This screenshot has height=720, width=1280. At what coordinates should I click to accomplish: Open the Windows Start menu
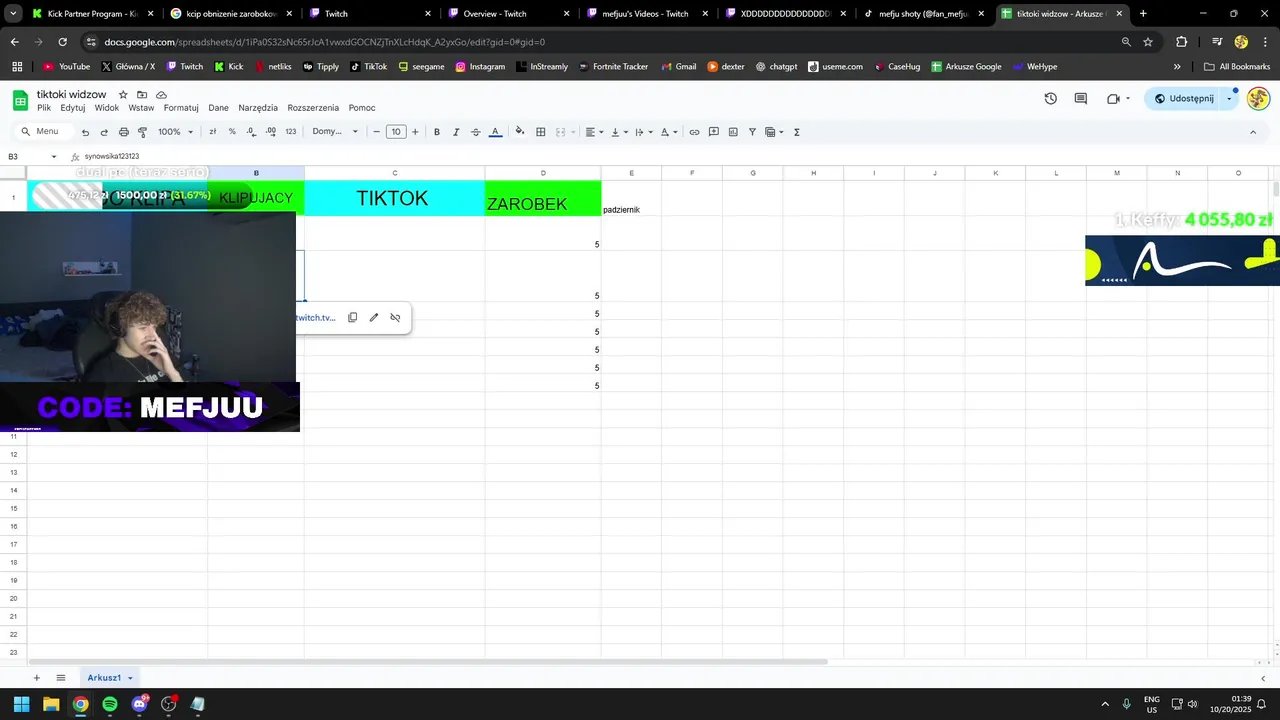(x=21, y=704)
